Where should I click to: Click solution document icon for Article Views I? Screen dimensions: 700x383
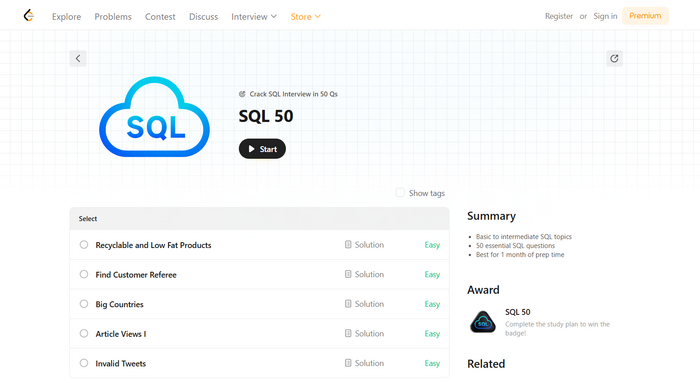(348, 333)
